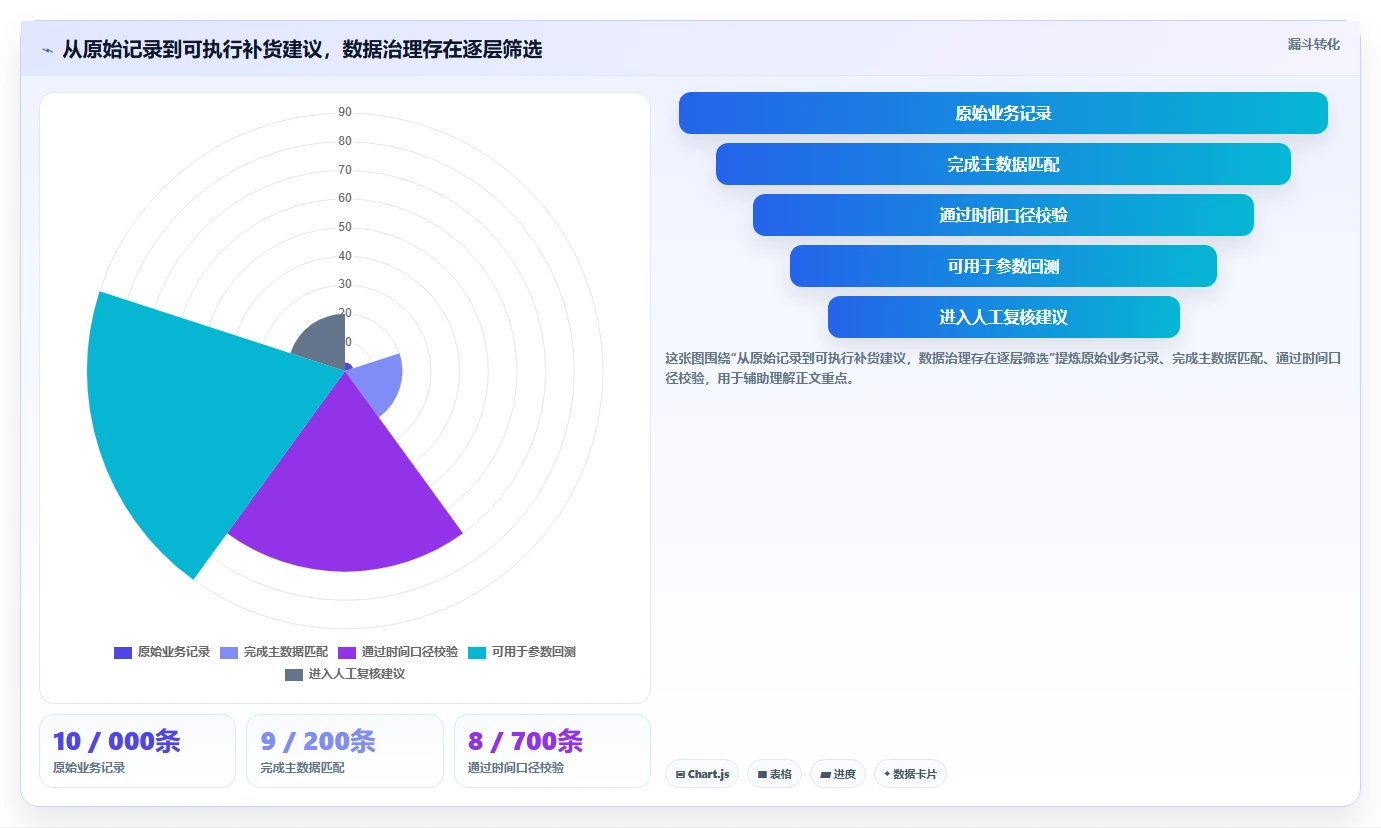Viewport: 1381px width, 828px height.
Task: Click the gray-blue polar chart segment
Action: (322, 343)
